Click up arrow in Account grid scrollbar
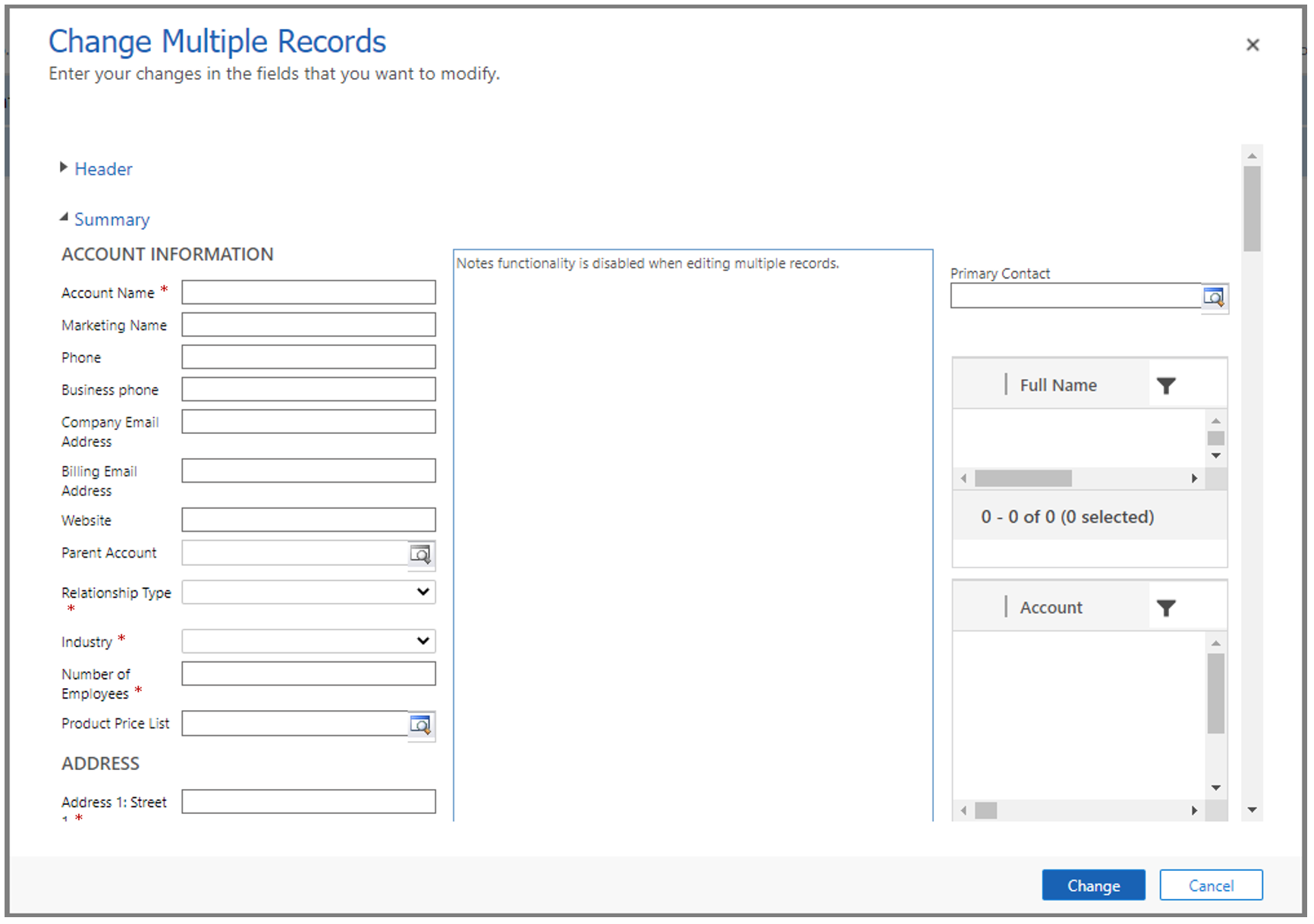The height and width of the screenshot is (924, 1314). [x=1216, y=643]
